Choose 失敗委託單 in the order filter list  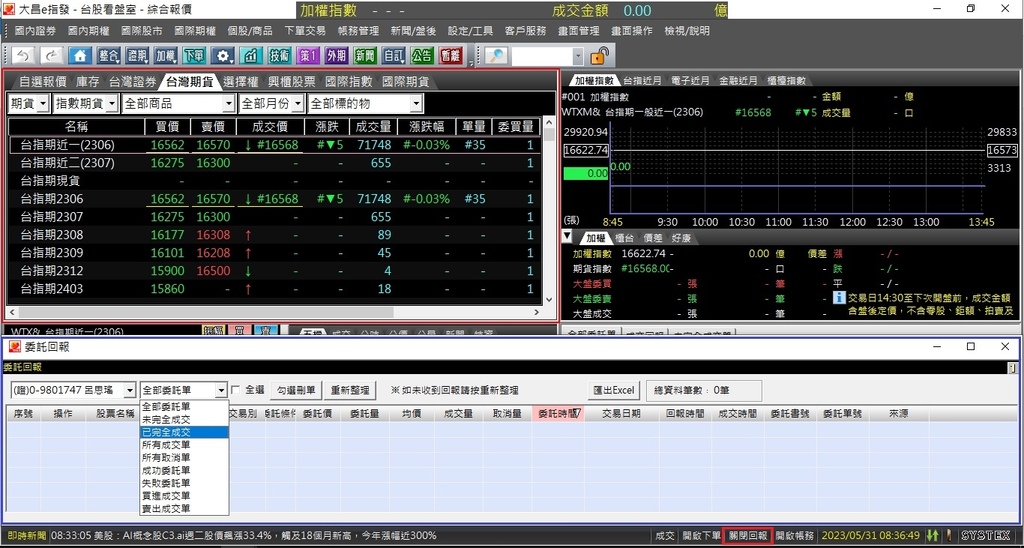pyautogui.click(x=184, y=483)
